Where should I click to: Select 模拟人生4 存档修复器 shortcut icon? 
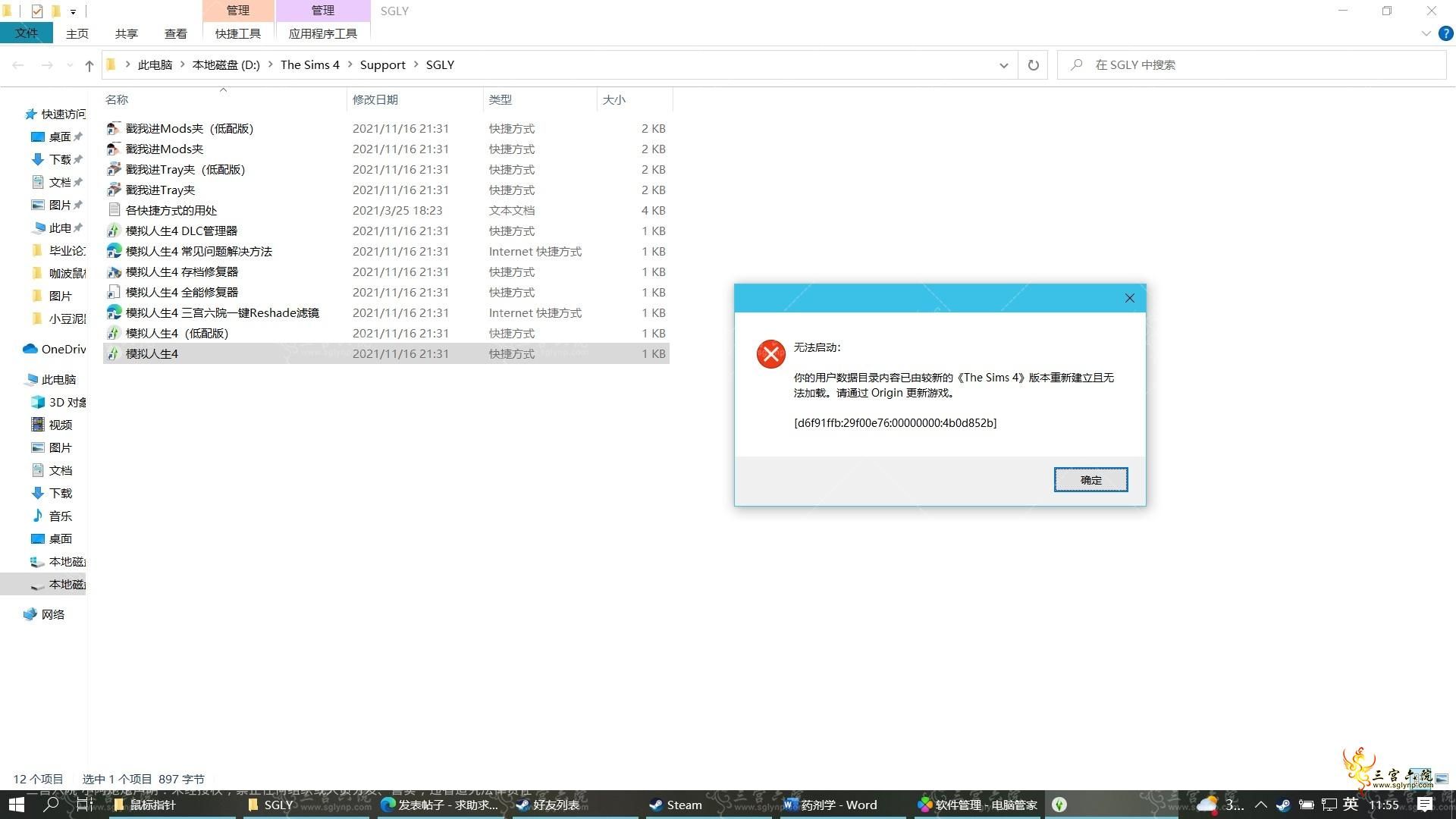pyautogui.click(x=114, y=271)
